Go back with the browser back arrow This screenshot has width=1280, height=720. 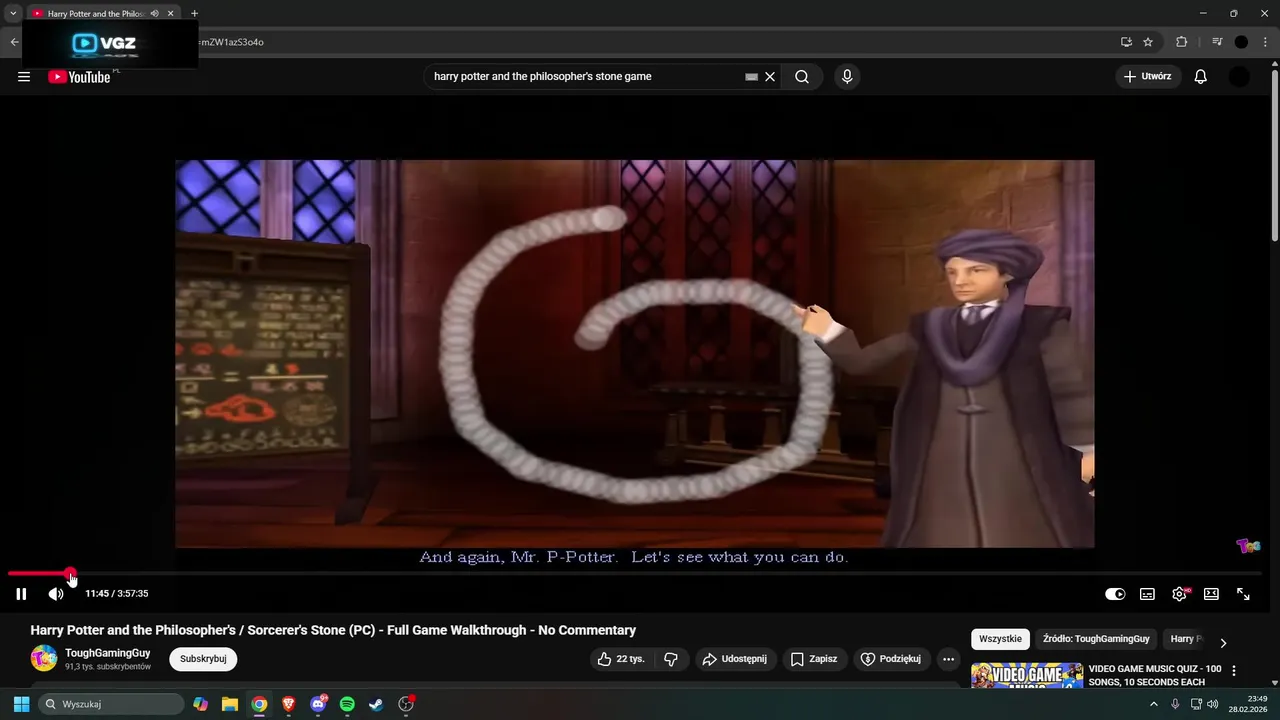(14, 42)
